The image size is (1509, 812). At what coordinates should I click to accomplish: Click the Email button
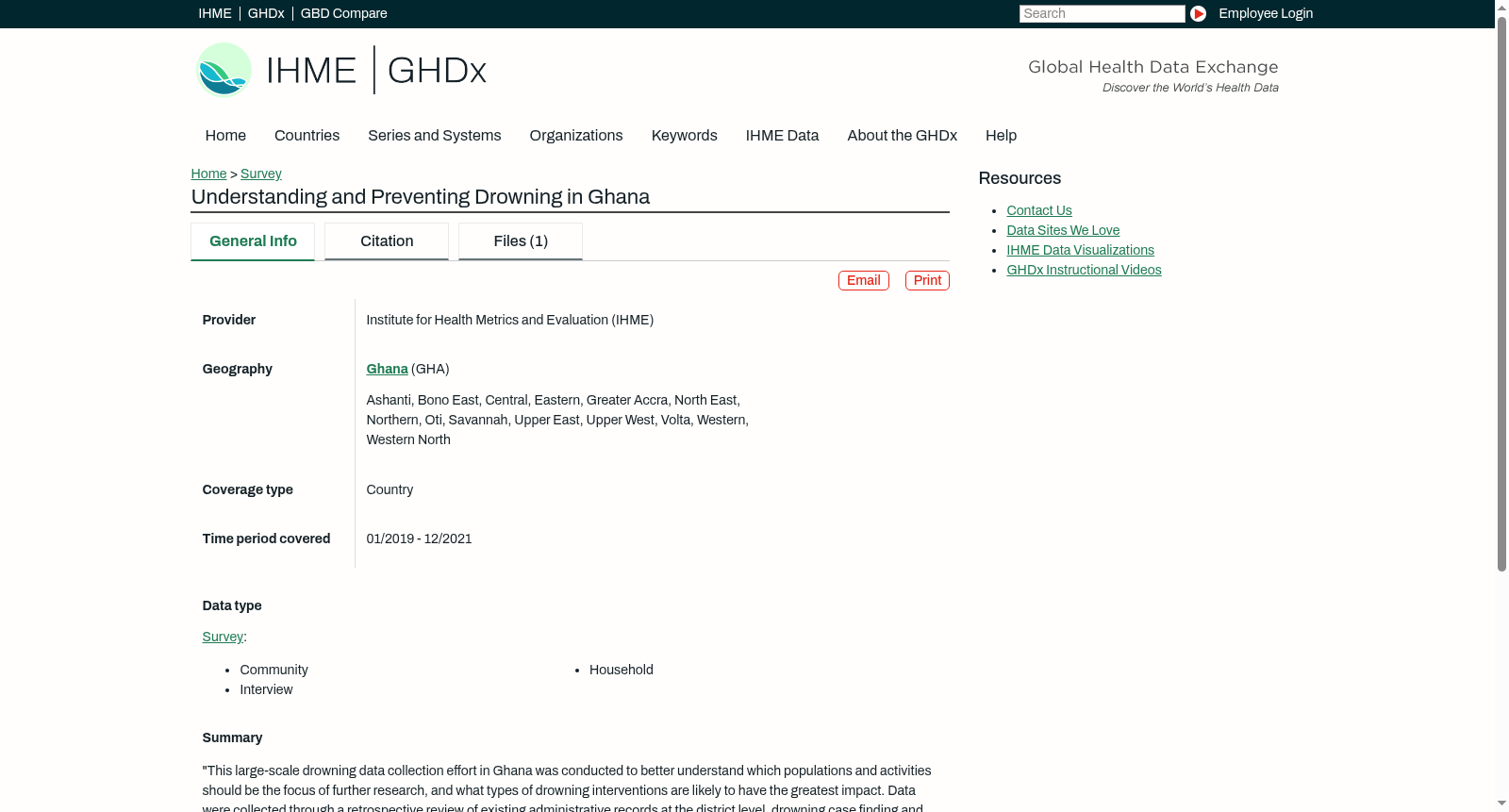(864, 280)
